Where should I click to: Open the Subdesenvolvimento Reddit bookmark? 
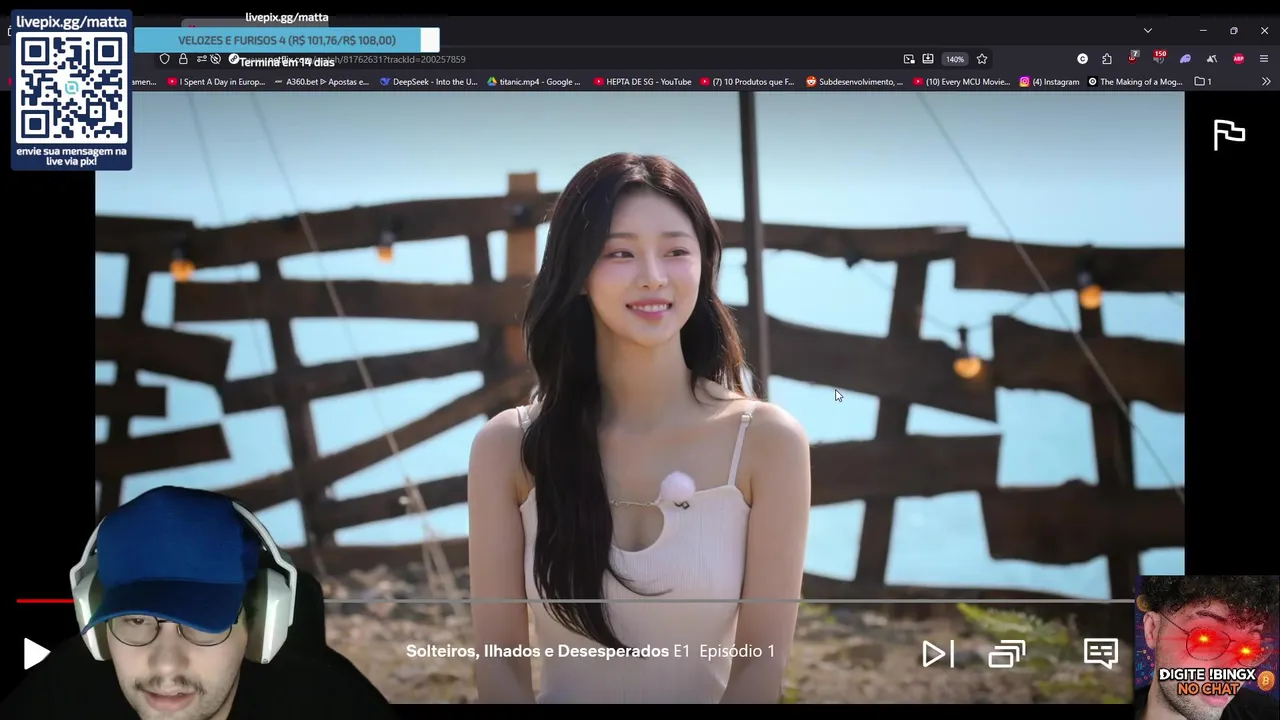click(855, 82)
